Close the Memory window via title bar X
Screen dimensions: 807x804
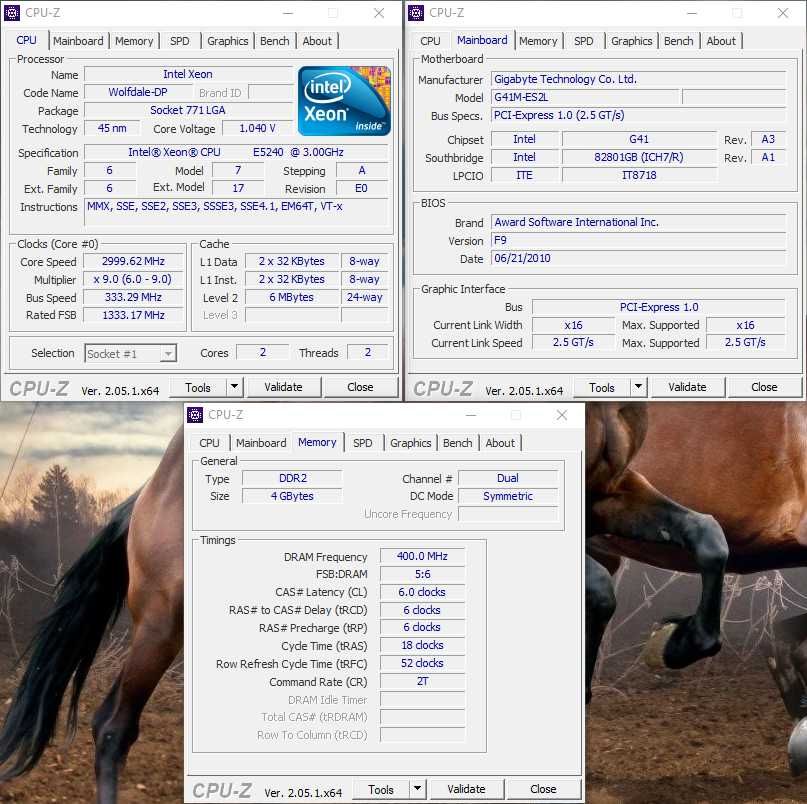562,415
